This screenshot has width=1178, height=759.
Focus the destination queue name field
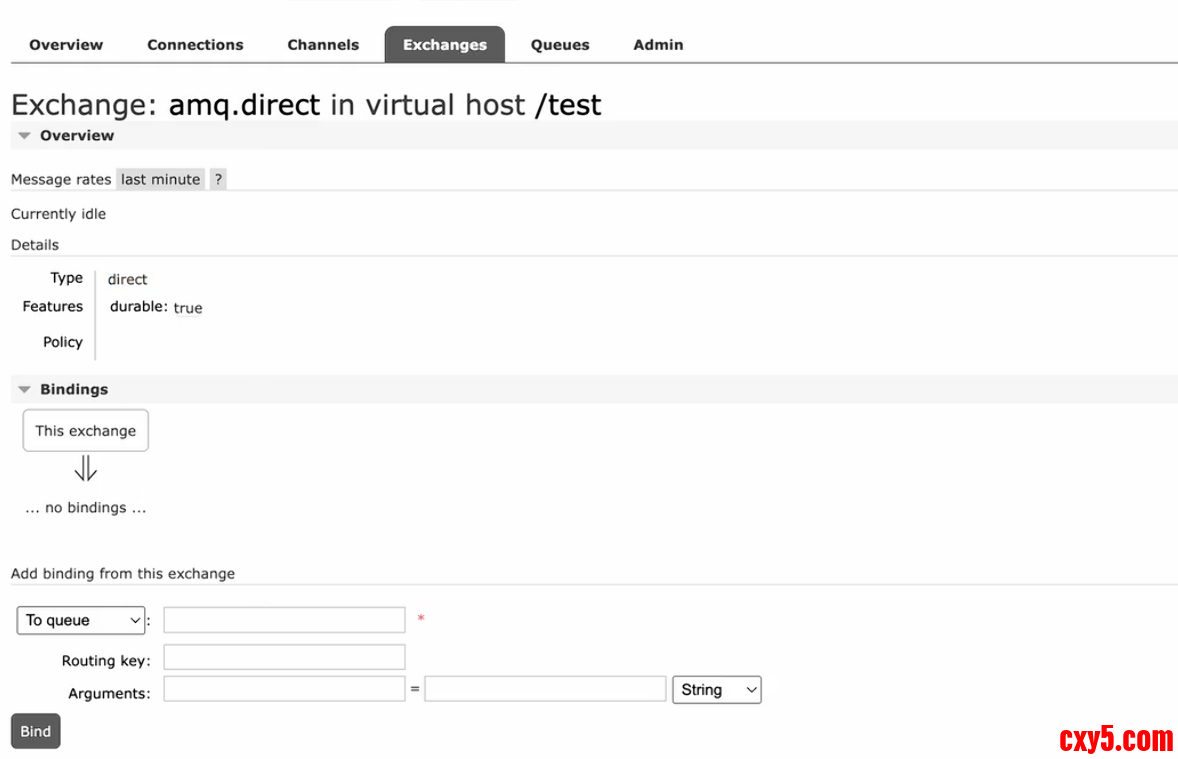(284, 620)
